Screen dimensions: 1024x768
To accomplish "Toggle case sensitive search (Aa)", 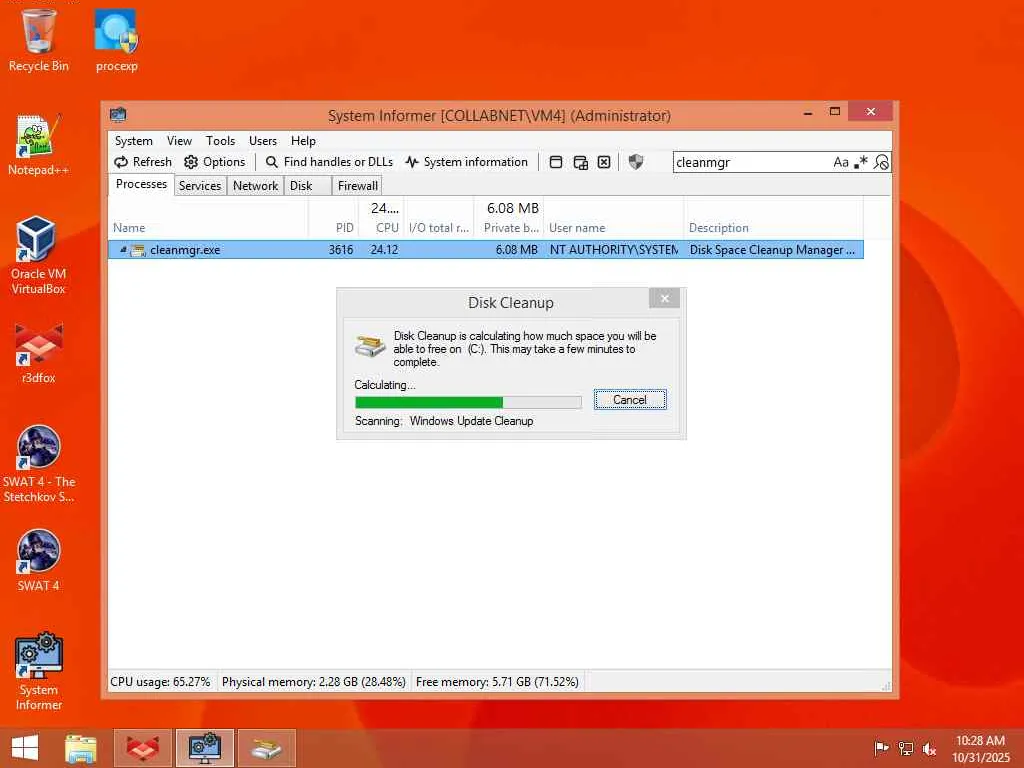I will pyautogui.click(x=840, y=162).
